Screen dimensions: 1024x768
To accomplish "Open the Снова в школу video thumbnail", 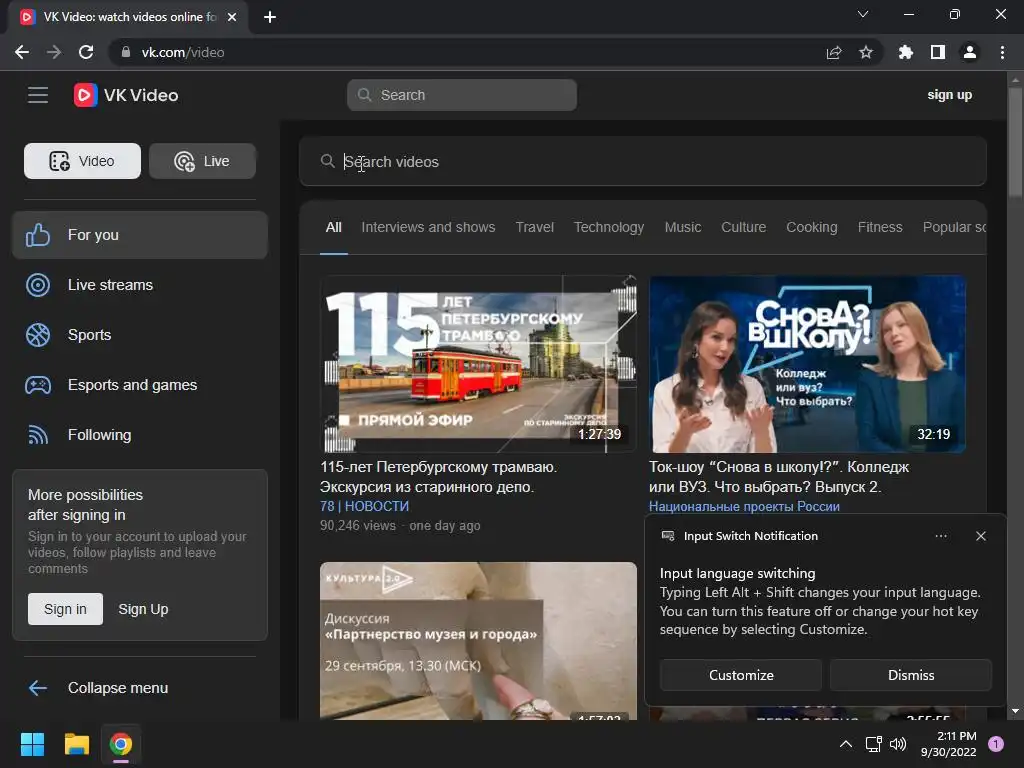I will coord(807,364).
